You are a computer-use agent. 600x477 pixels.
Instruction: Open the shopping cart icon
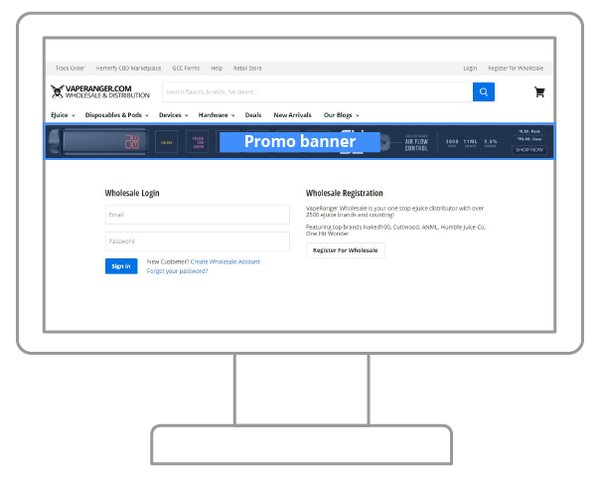click(x=540, y=92)
